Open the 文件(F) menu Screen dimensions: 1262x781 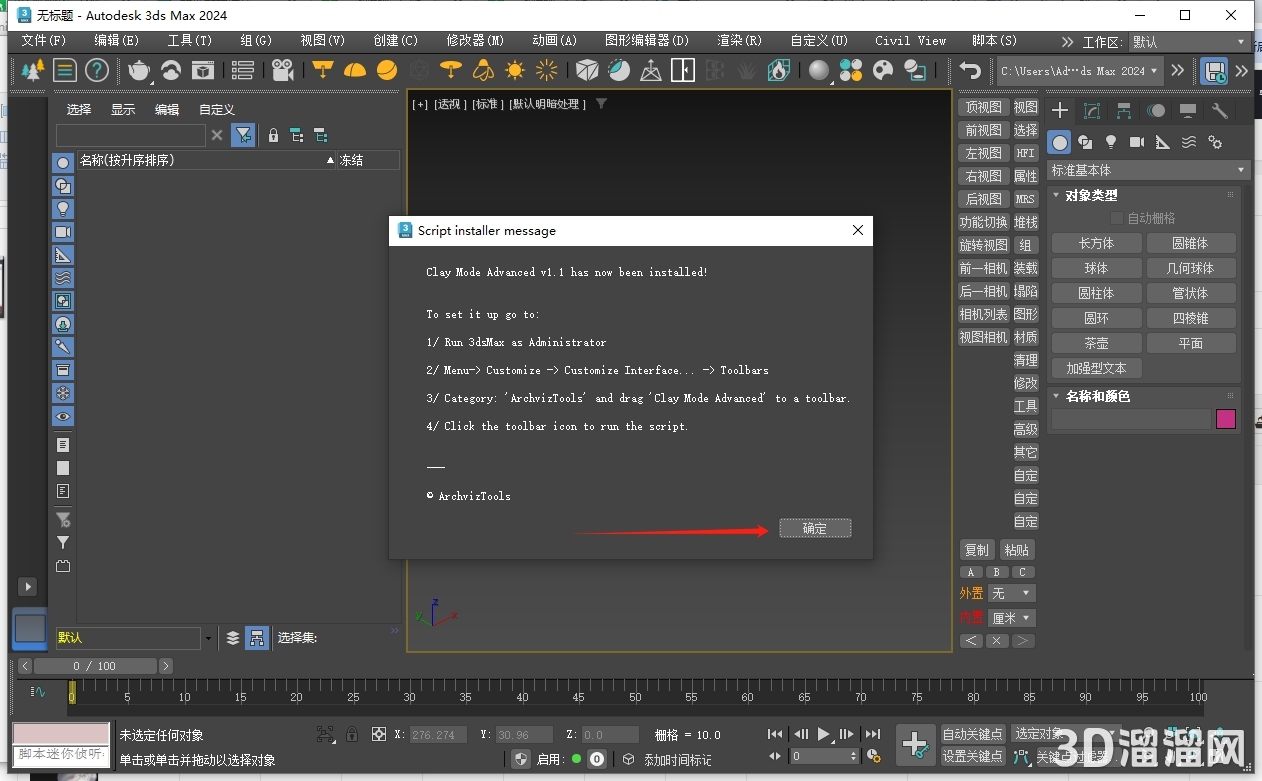(44, 41)
